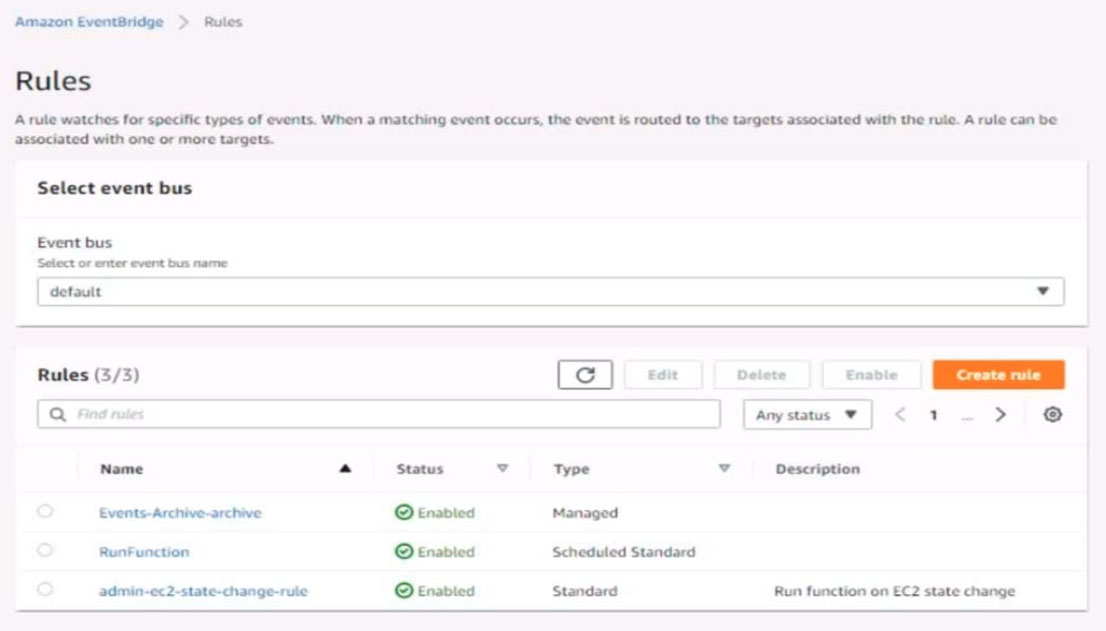The image size is (1106, 631).
Task: Go to previous page of rules
Action: [x=900, y=415]
